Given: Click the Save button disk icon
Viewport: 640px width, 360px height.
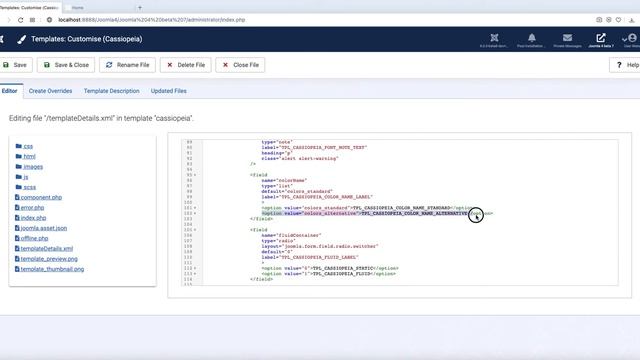Looking at the screenshot, I should 6,65.
